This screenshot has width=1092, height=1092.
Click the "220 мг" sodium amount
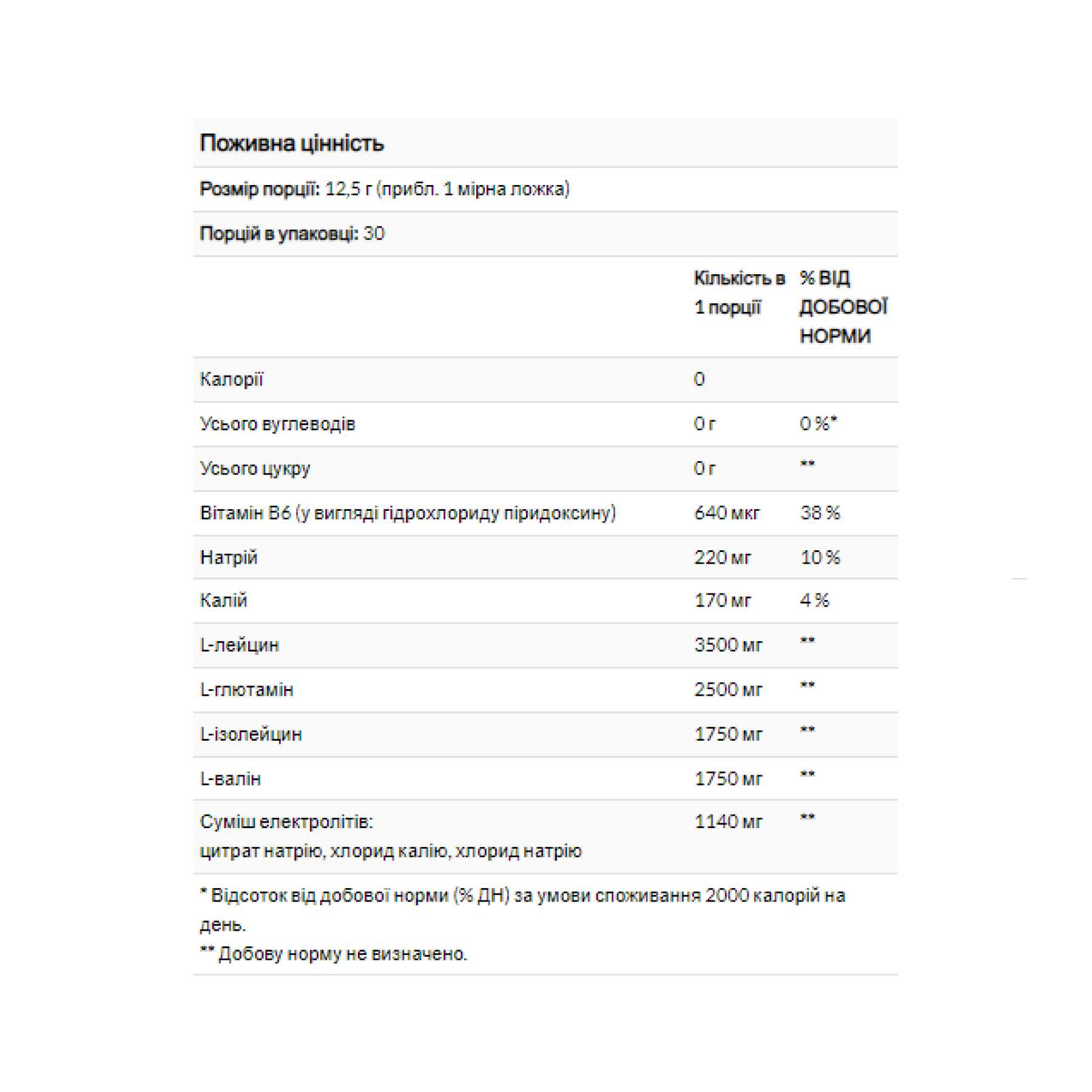pos(723,558)
